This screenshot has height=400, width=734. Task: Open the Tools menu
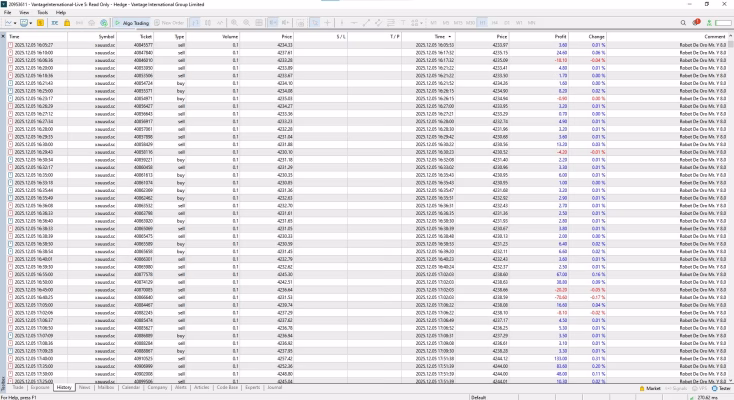click(x=43, y=13)
